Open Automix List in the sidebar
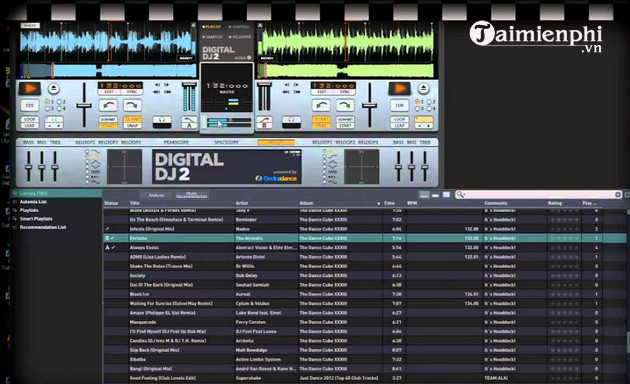Screen dimensions: 630x384 point(33,202)
